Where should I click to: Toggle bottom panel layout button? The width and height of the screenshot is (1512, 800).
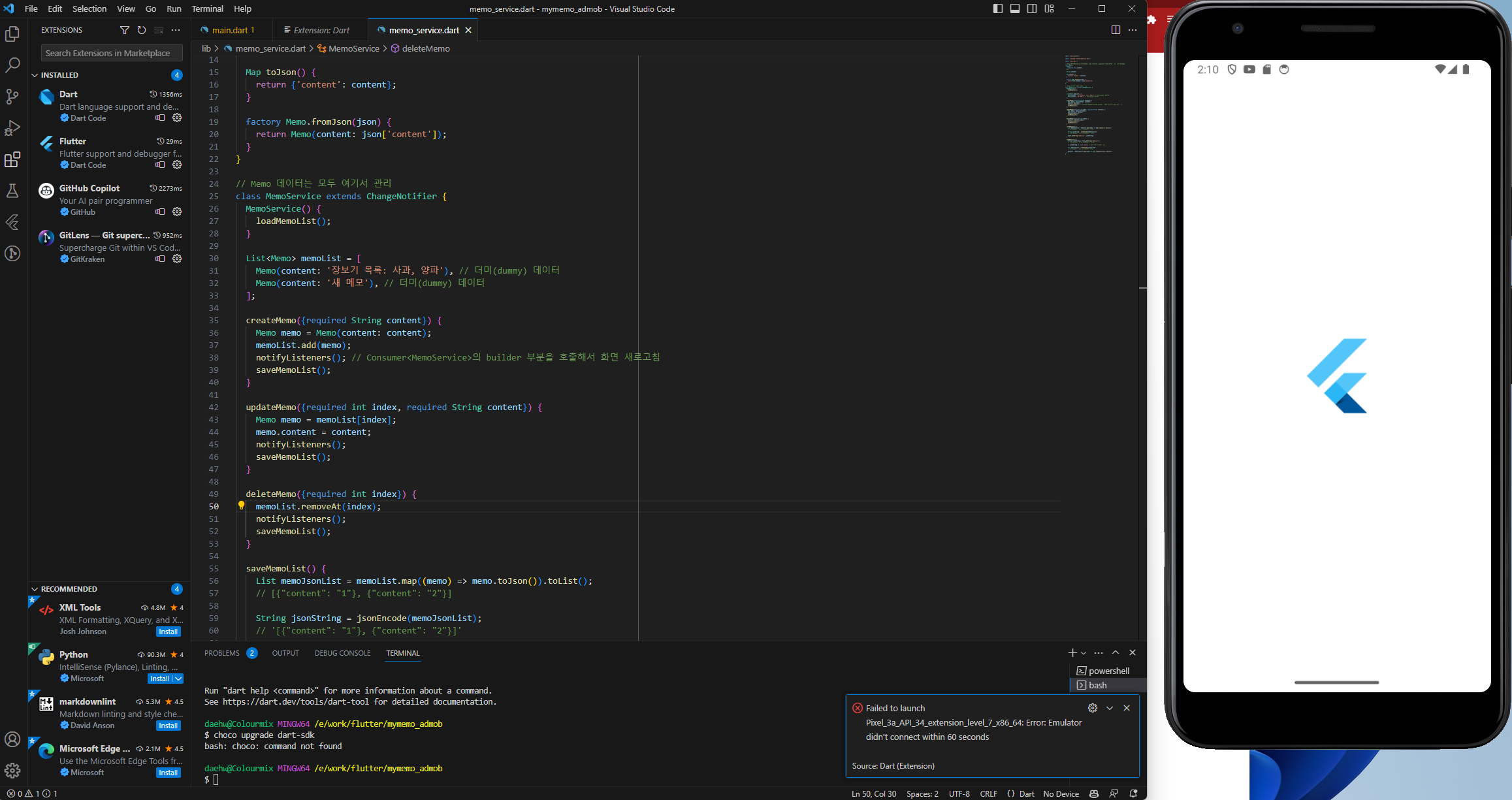click(1015, 8)
